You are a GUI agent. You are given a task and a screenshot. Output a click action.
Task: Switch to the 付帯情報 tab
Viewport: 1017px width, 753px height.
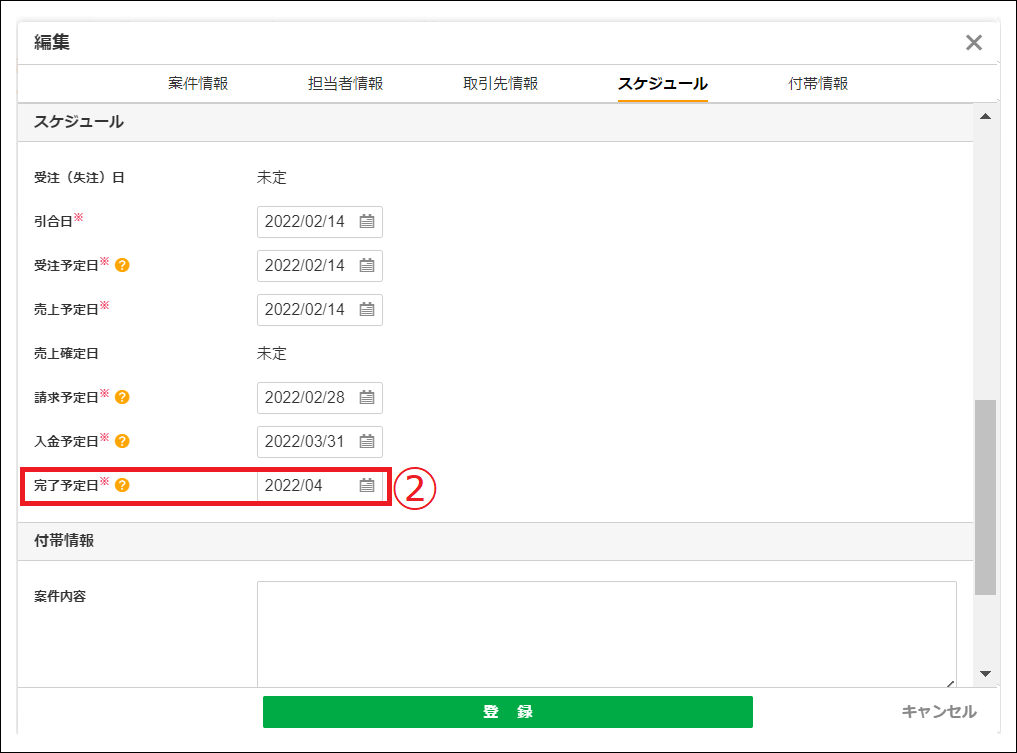tap(818, 84)
